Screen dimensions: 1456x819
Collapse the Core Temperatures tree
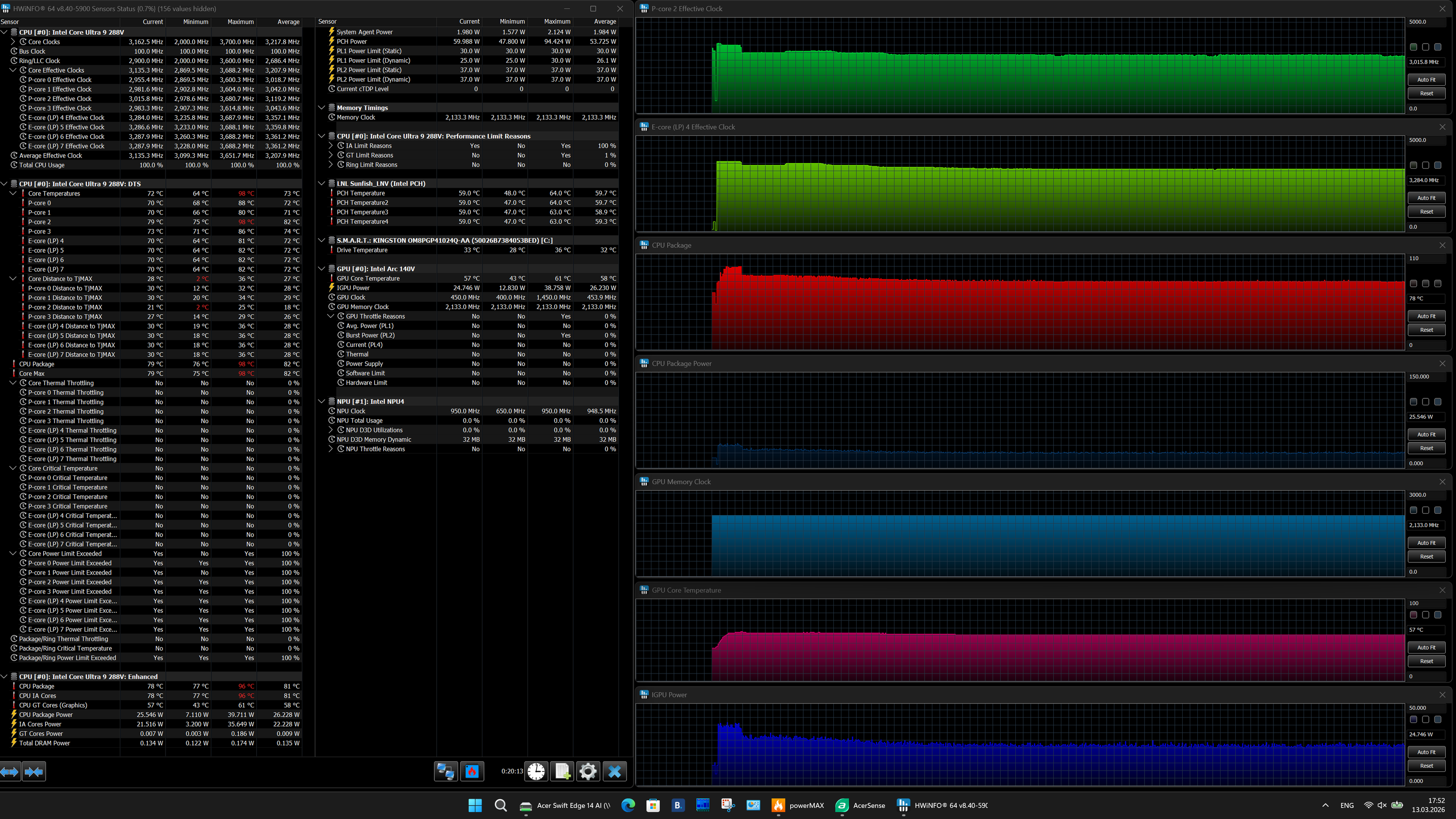[x=14, y=193]
